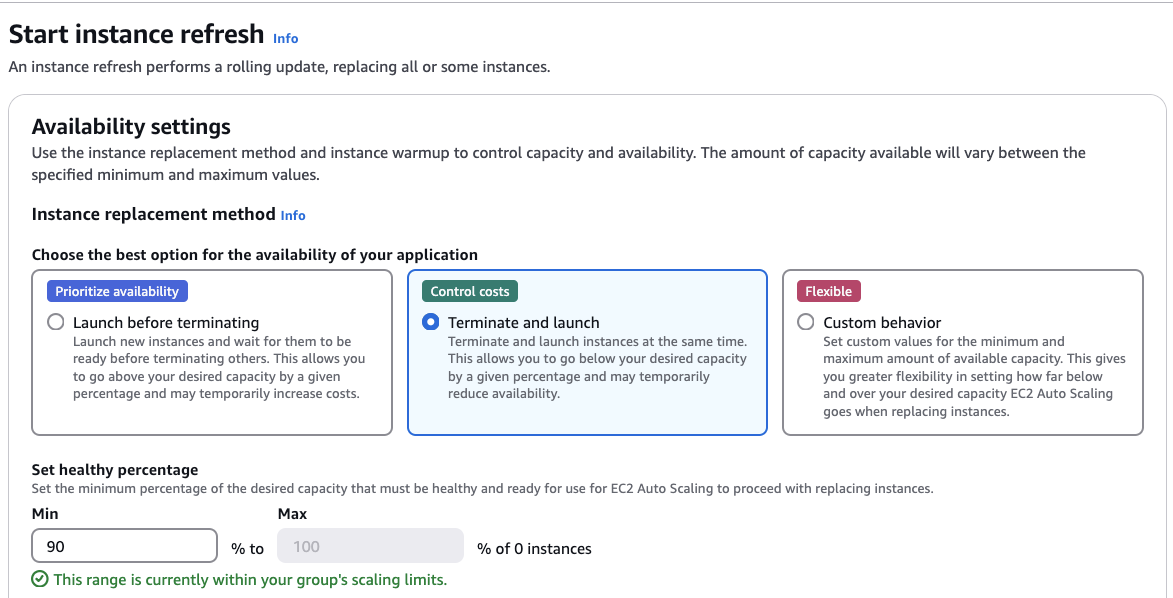Screen dimensions: 1173x598
Task: Open the Info link for Instance replacement method
Action: tap(292, 215)
